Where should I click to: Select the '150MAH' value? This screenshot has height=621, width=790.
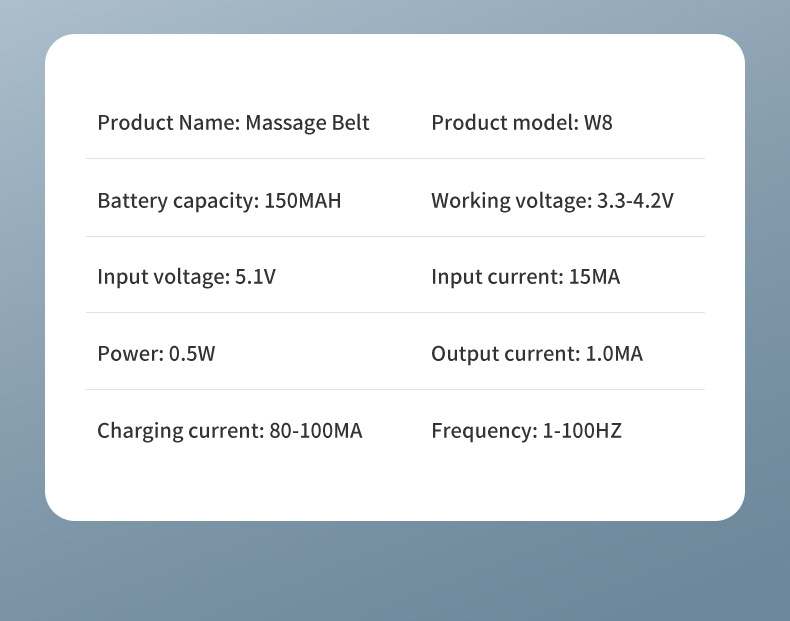[x=303, y=201]
